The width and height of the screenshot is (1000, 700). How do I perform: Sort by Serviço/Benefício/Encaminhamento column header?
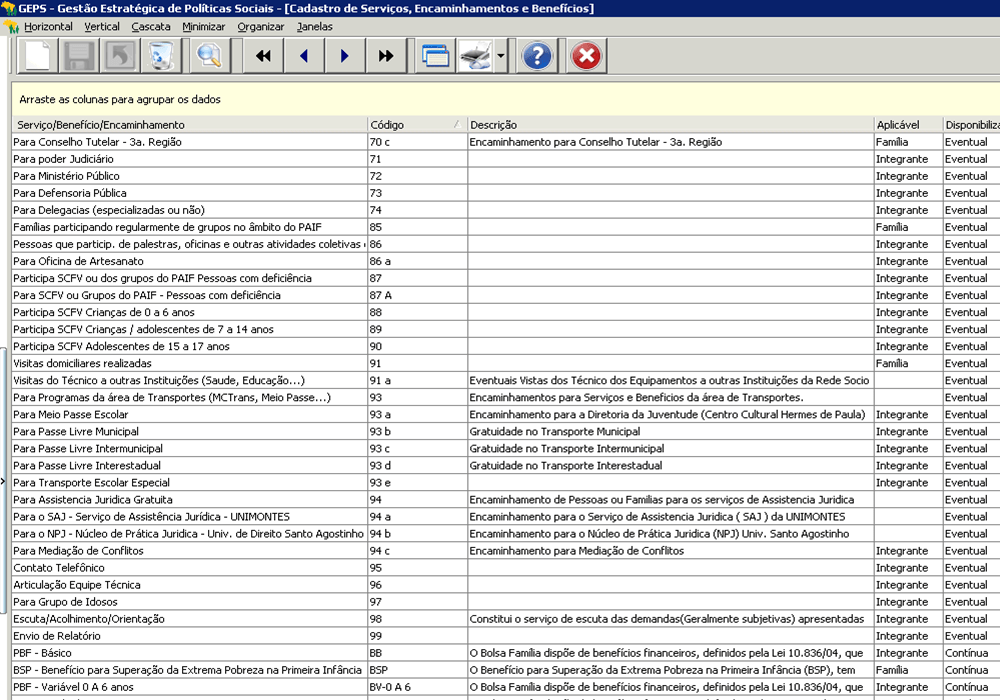189,125
